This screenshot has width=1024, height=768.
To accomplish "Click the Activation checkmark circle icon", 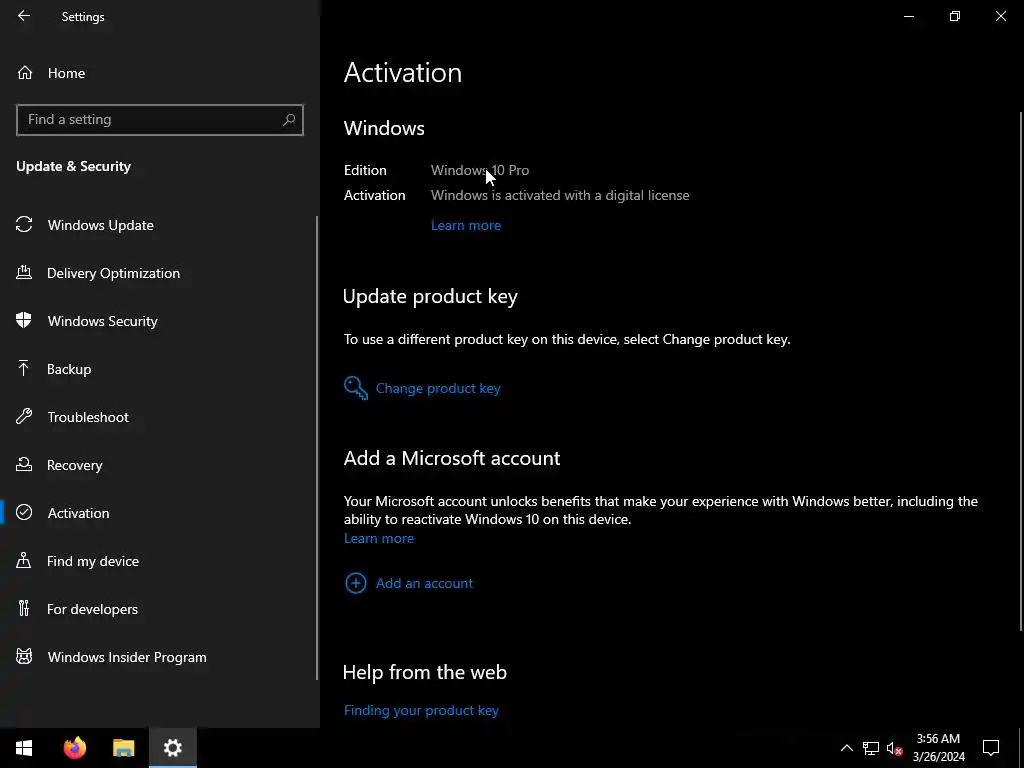I will coord(24,512).
